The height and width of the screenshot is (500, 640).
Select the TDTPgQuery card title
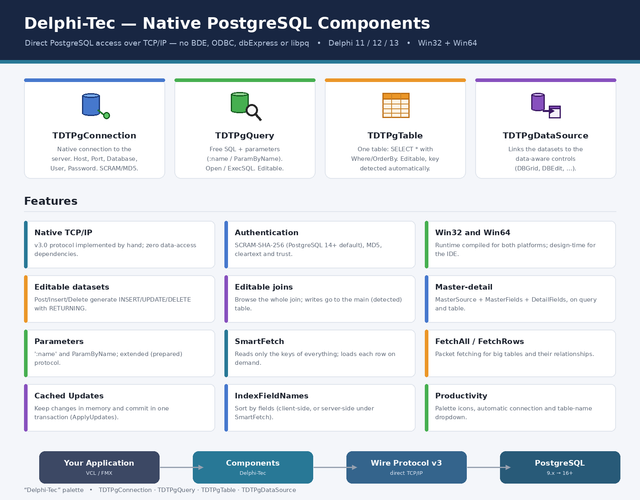(245, 136)
